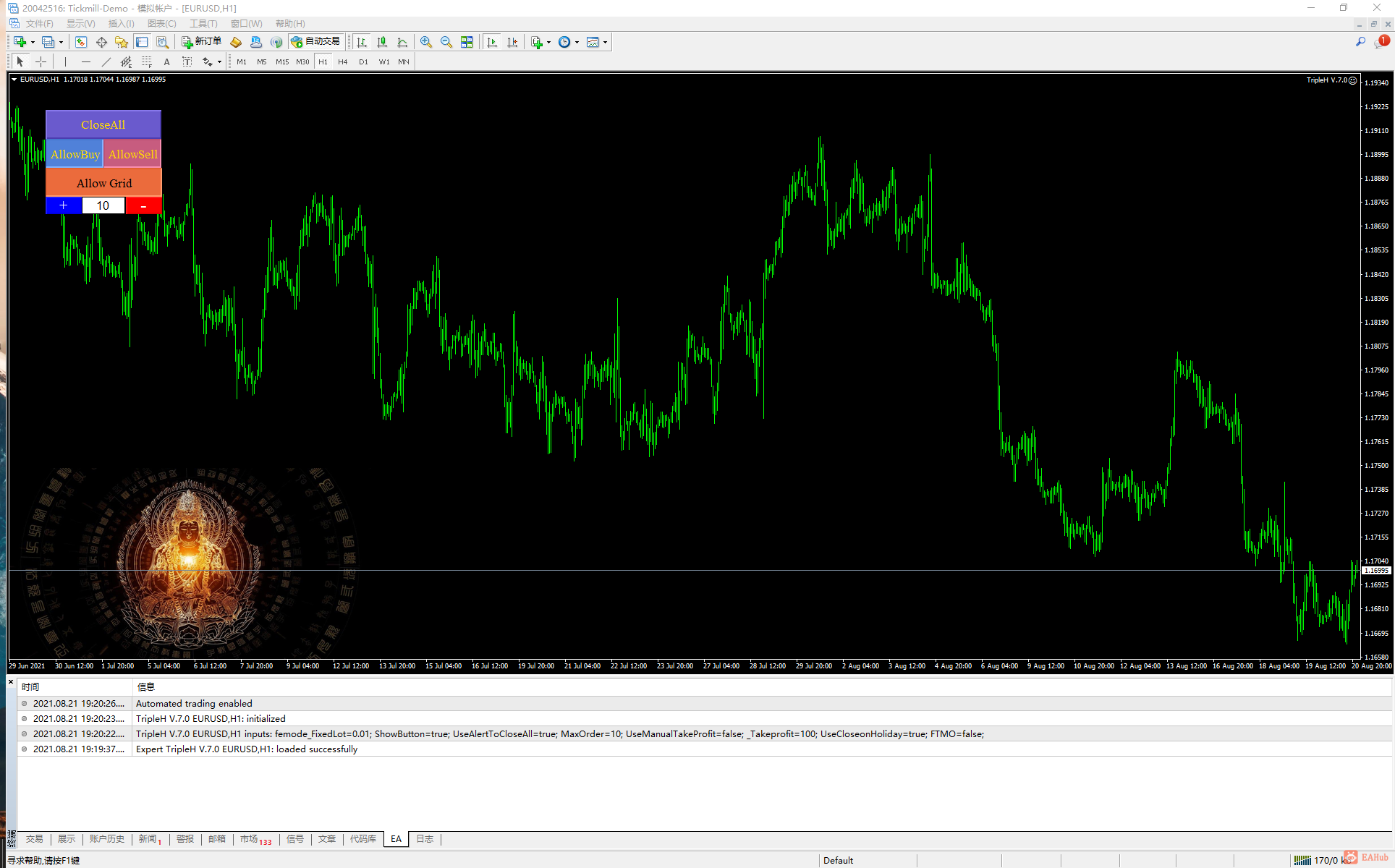
Task: Select the horizontal line drawing tool
Action: coord(85,61)
